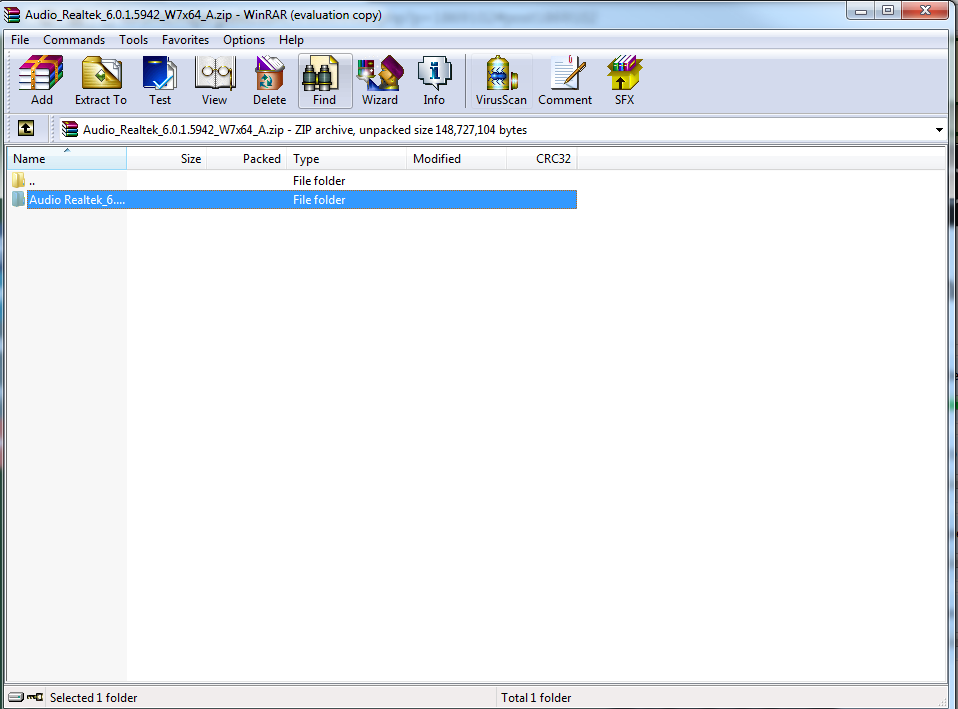Image resolution: width=958 pixels, height=709 pixels.
Task: Select the parent ".." folder entry
Action: click(32, 181)
